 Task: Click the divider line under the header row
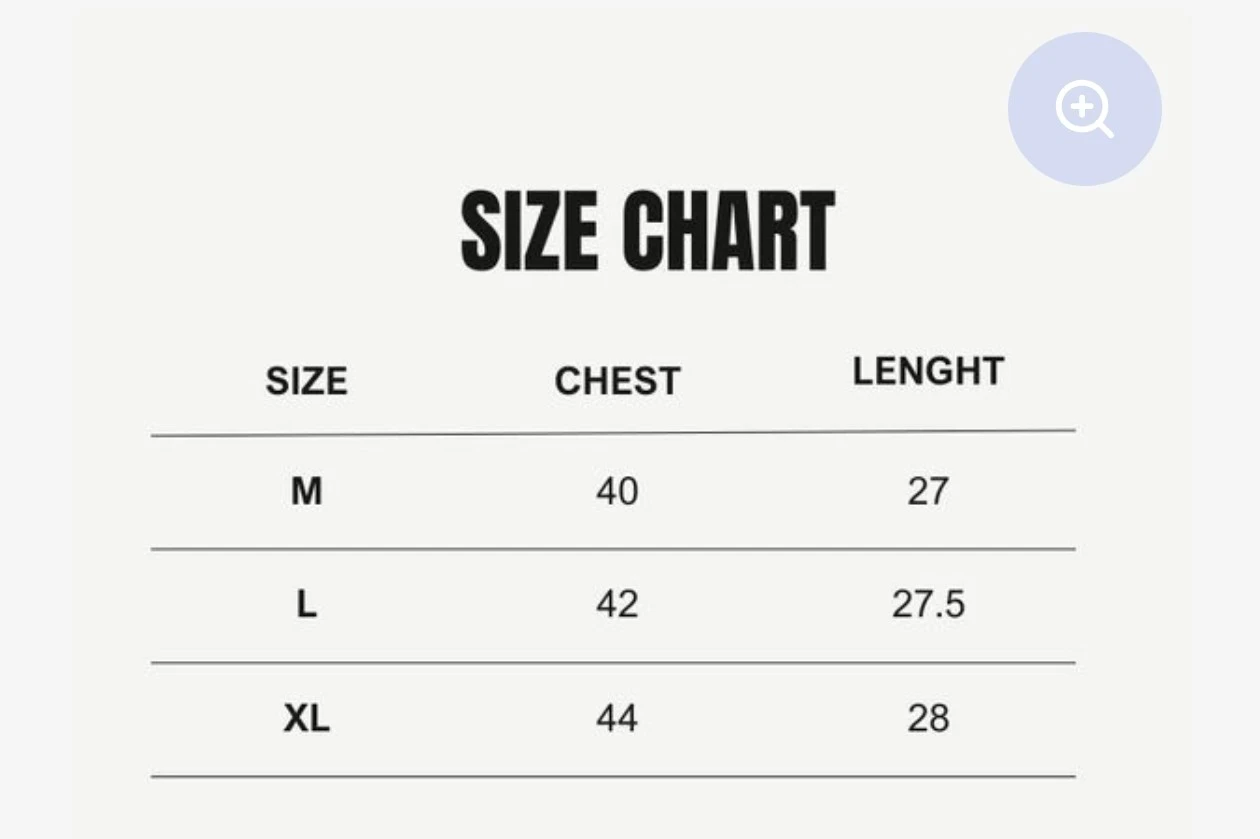tap(613, 434)
